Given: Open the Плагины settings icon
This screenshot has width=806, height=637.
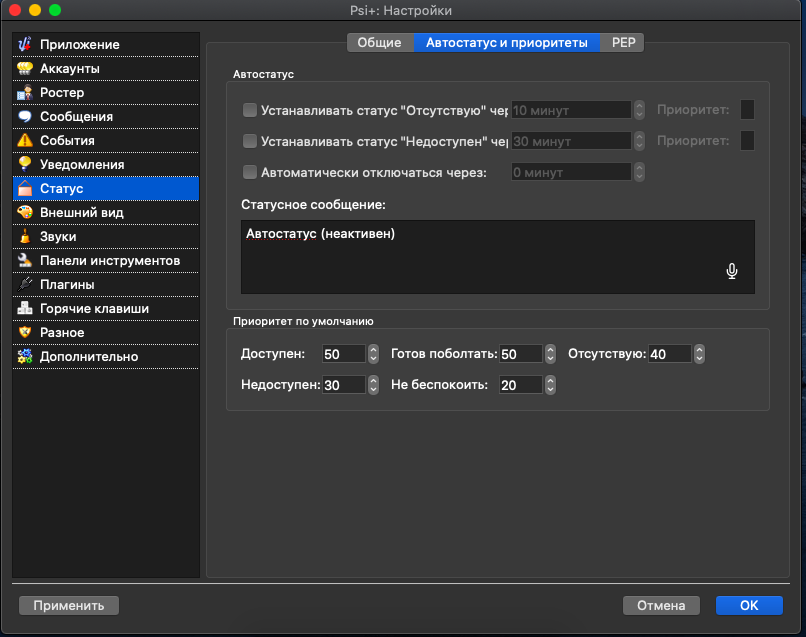Looking at the screenshot, I should click(25, 285).
